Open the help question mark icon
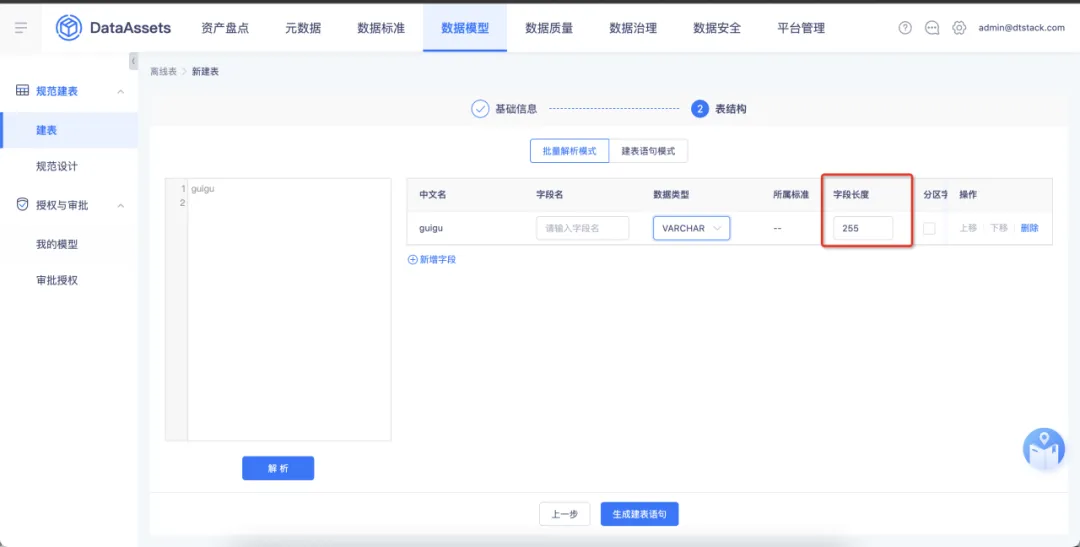Image resolution: width=1080 pixels, height=547 pixels. tap(905, 28)
